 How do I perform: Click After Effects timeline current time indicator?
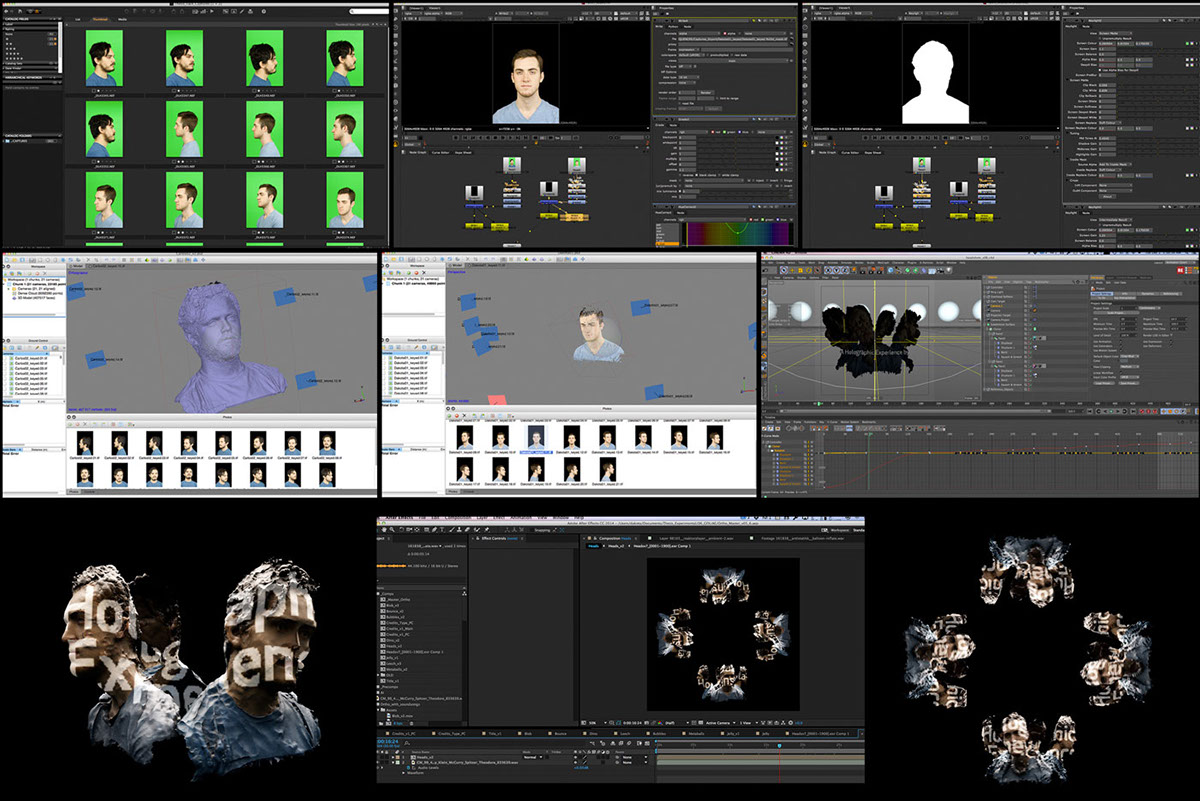[x=779, y=745]
